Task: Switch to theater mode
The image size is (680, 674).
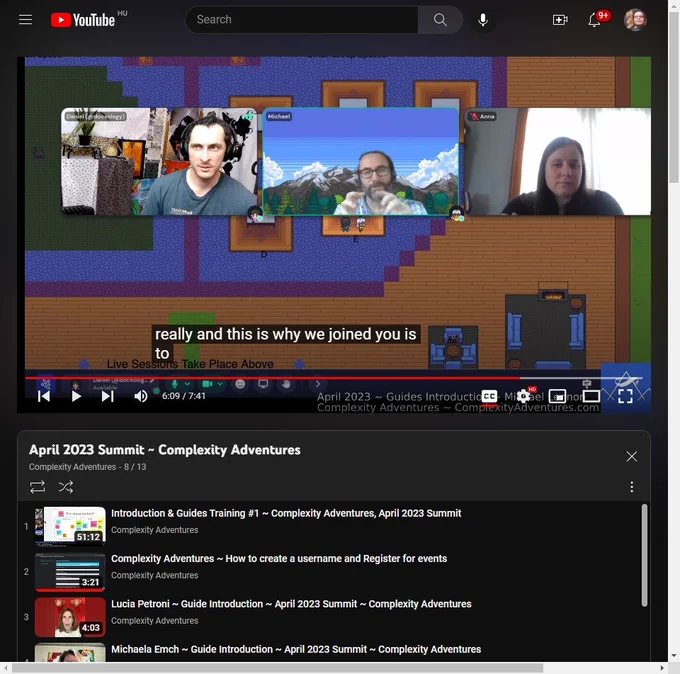Action: click(591, 396)
